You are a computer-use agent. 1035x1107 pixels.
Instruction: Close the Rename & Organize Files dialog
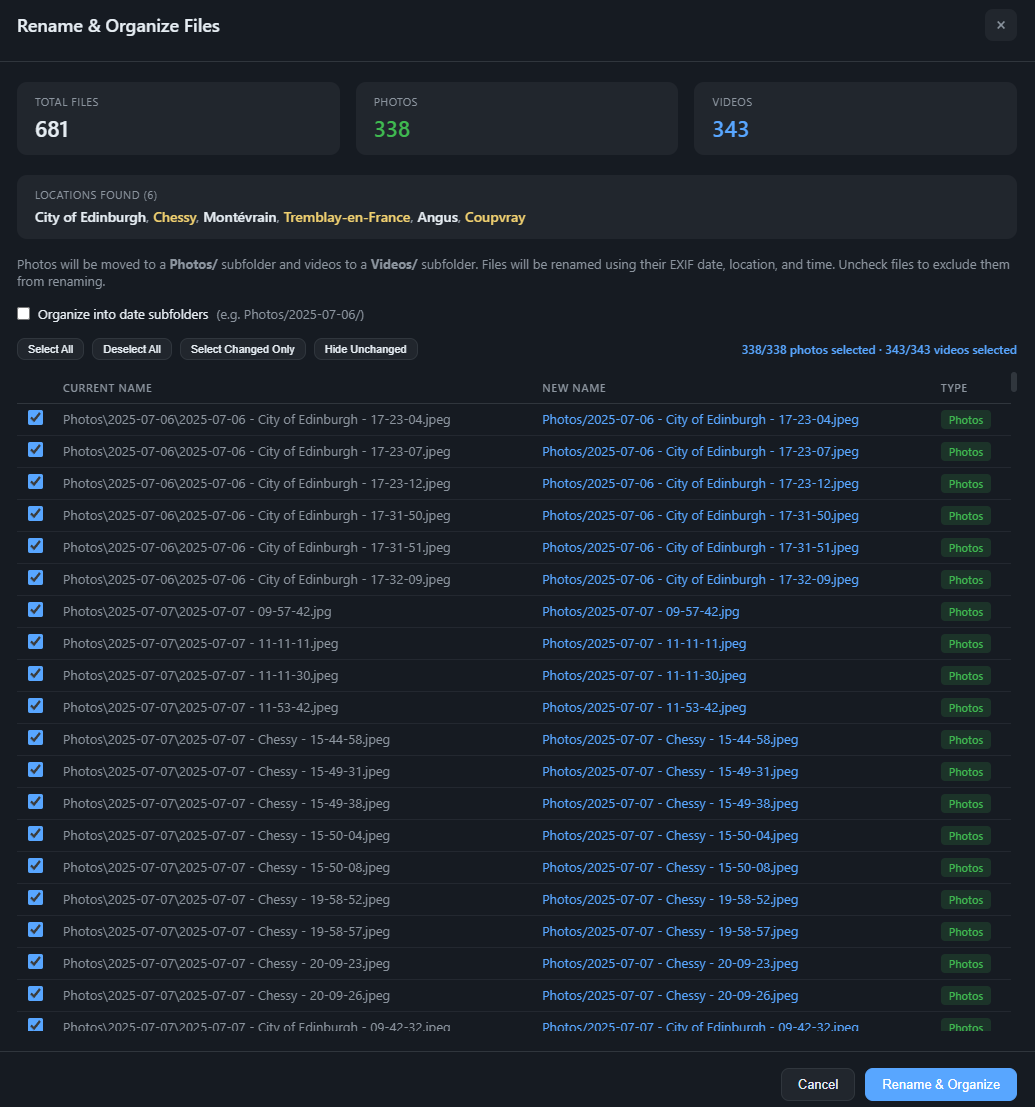[1000, 25]
